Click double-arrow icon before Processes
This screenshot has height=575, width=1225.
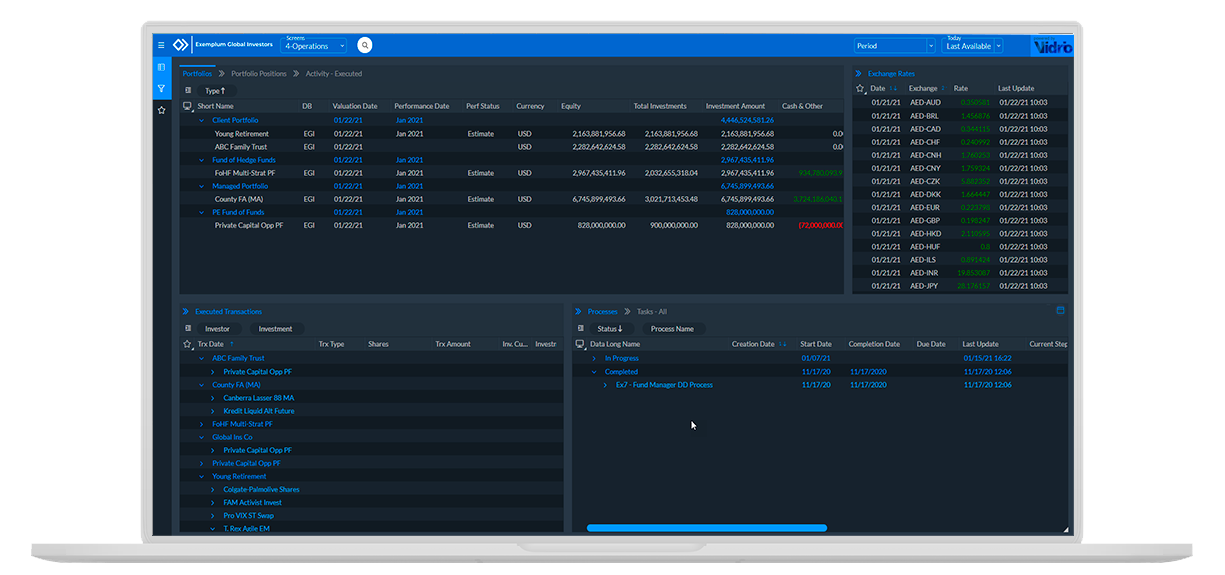point(578,311)
